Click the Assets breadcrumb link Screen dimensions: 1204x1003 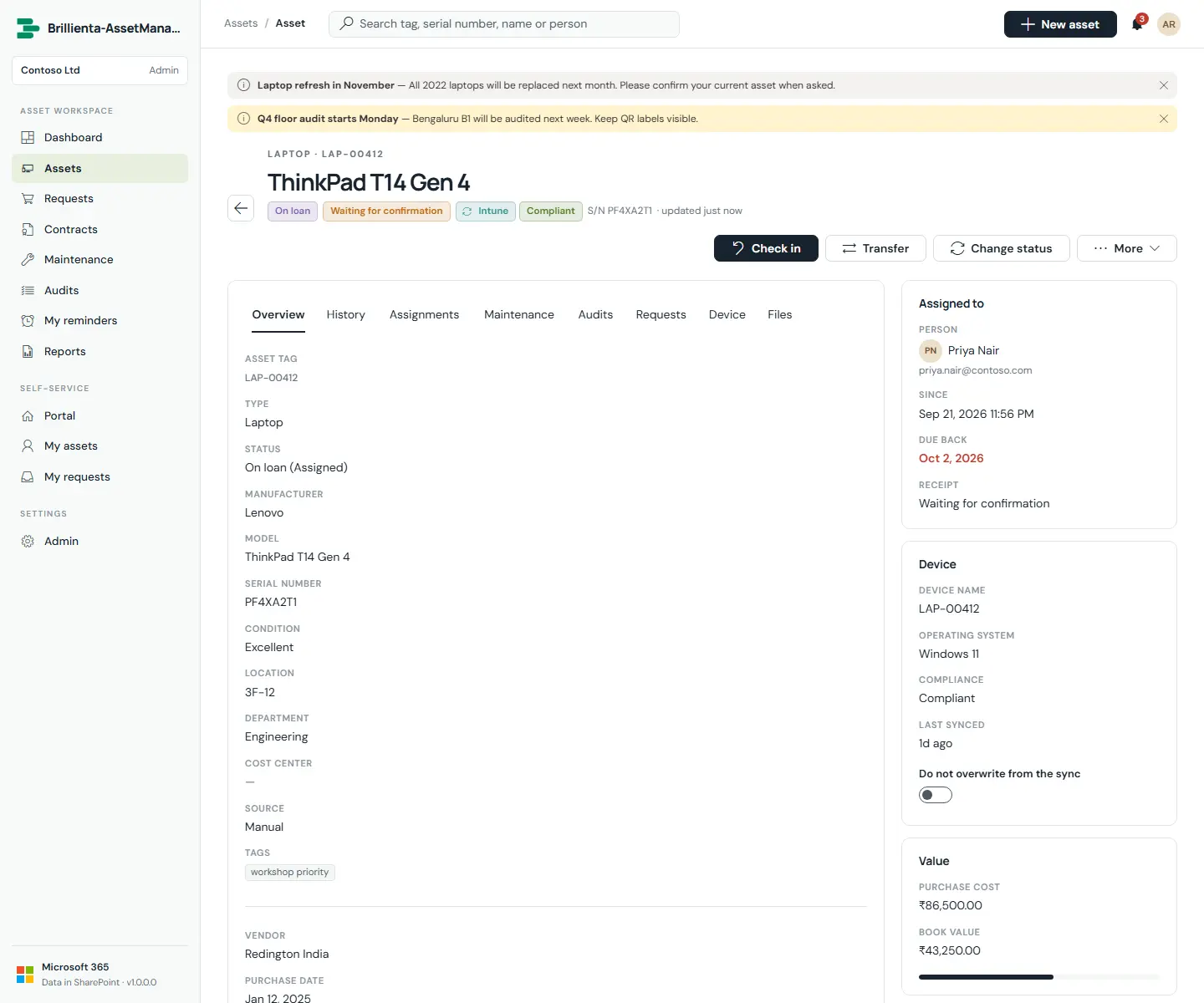pyautogui.click(x=241, y=23)
